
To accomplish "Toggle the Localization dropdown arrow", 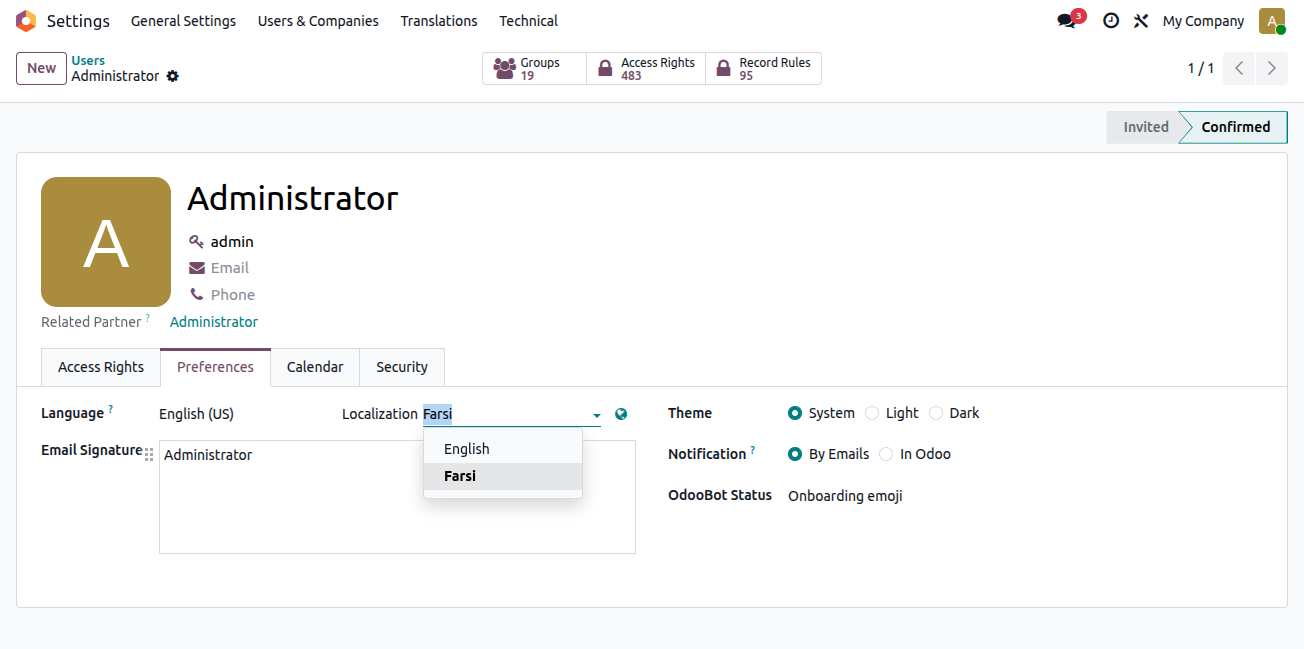I will click(x=597, y=415).
